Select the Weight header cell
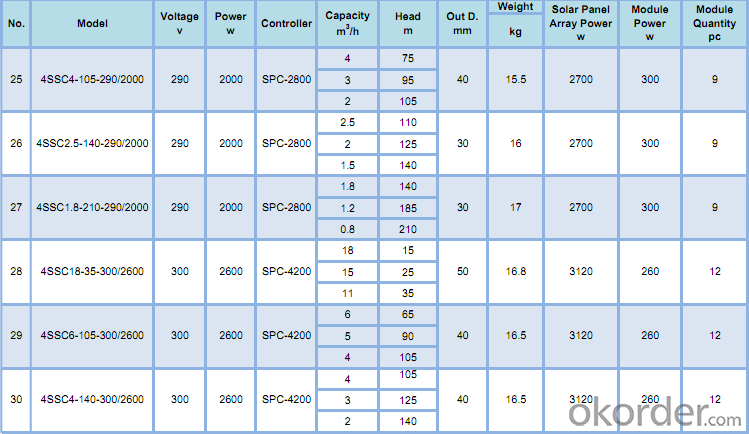This screenshot has height=434, width=749. (x=515, y=7)
